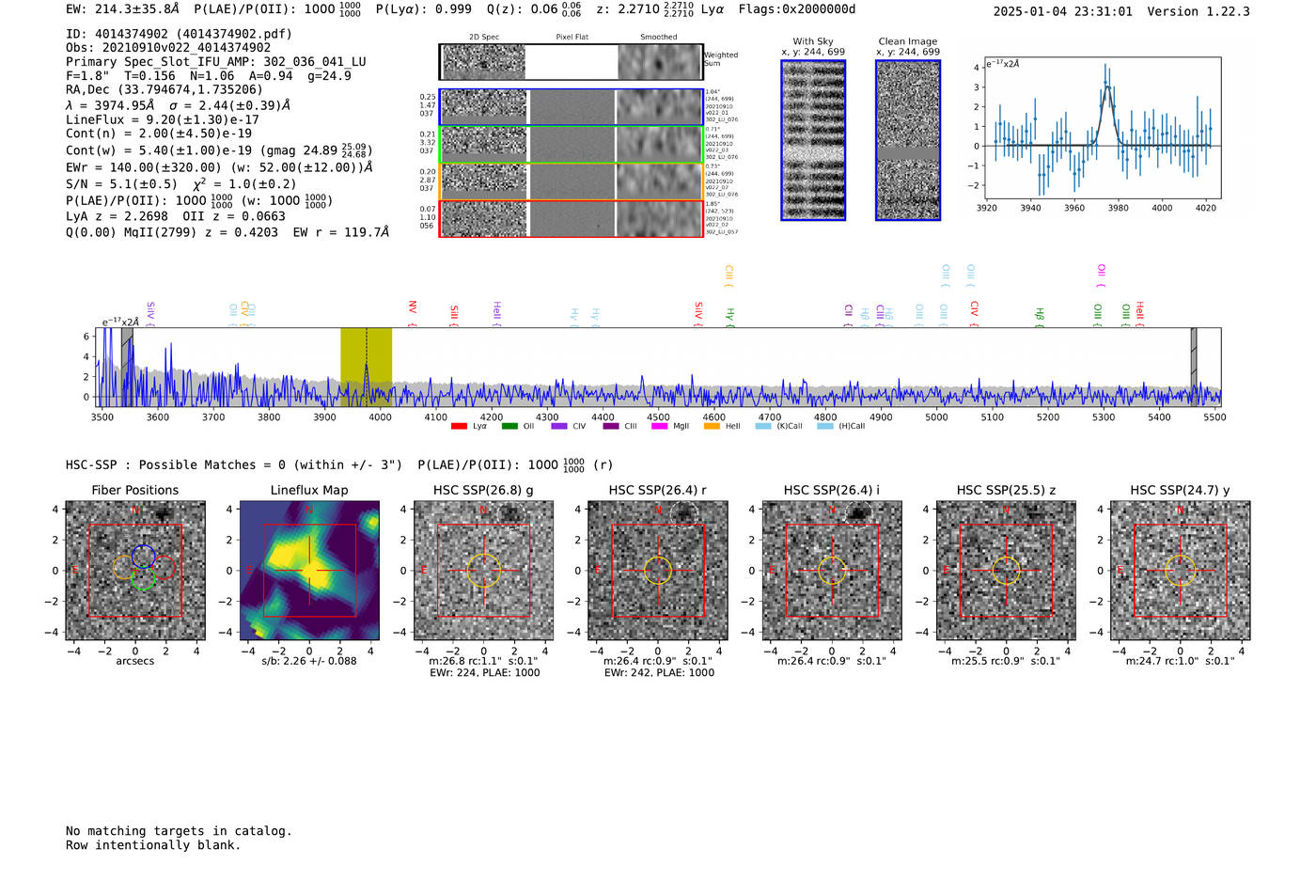Click the (K)CaII legend swatch
The image size is (1316, 896).
click(x=763, y=426)
